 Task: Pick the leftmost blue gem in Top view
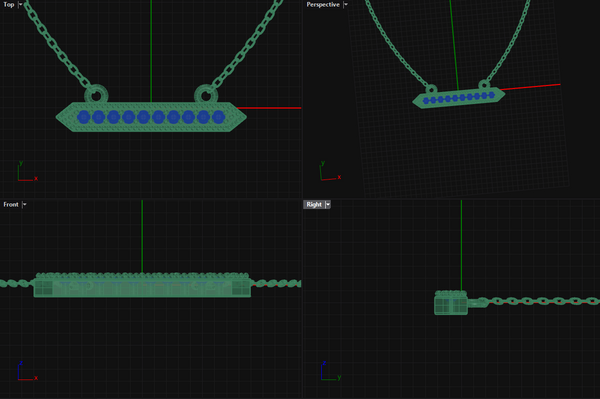pos(84,117)
